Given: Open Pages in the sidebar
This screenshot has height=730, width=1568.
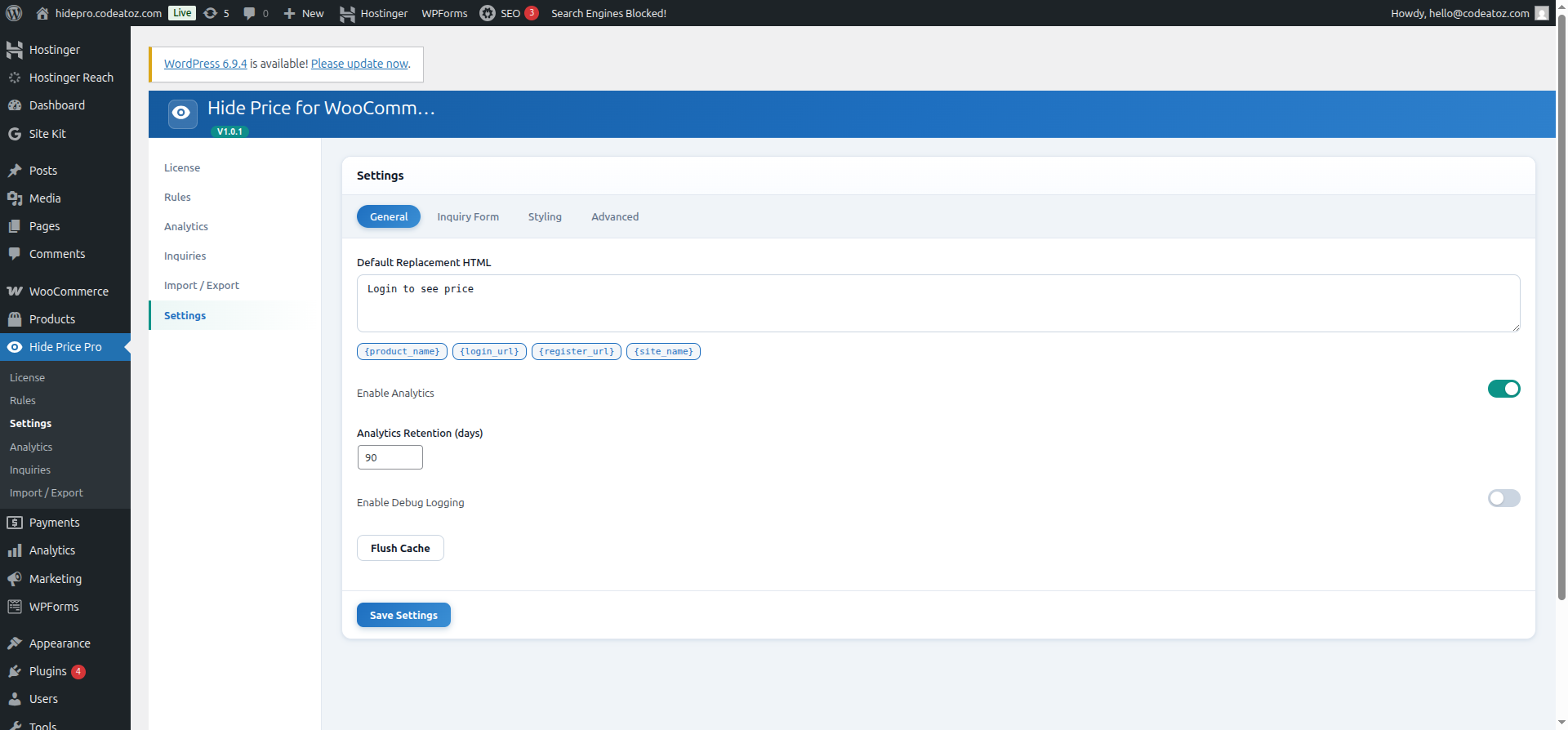Looking at the screenshot, I should point(65,226).
